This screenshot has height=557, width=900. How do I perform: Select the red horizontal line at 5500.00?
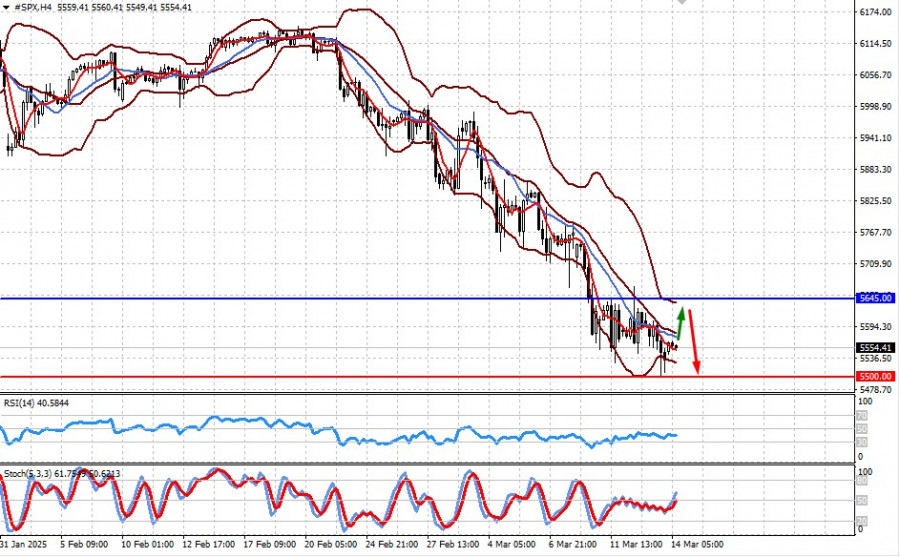[x=428, y=377]
